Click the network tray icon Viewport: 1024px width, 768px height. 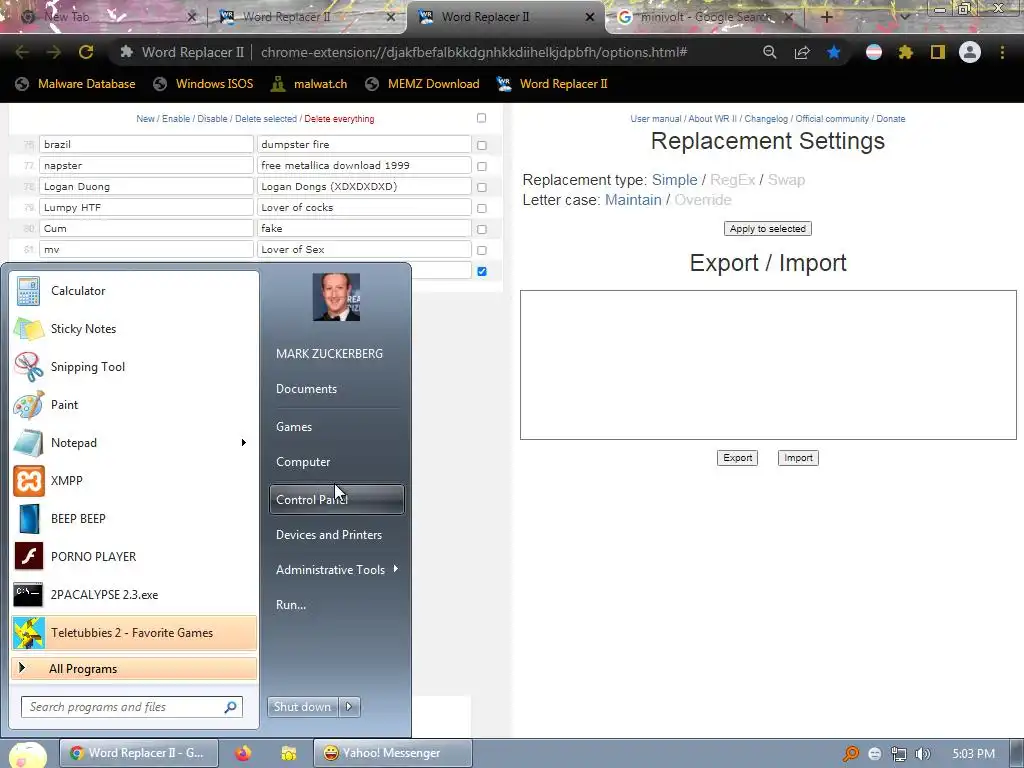tap(899, 754)
